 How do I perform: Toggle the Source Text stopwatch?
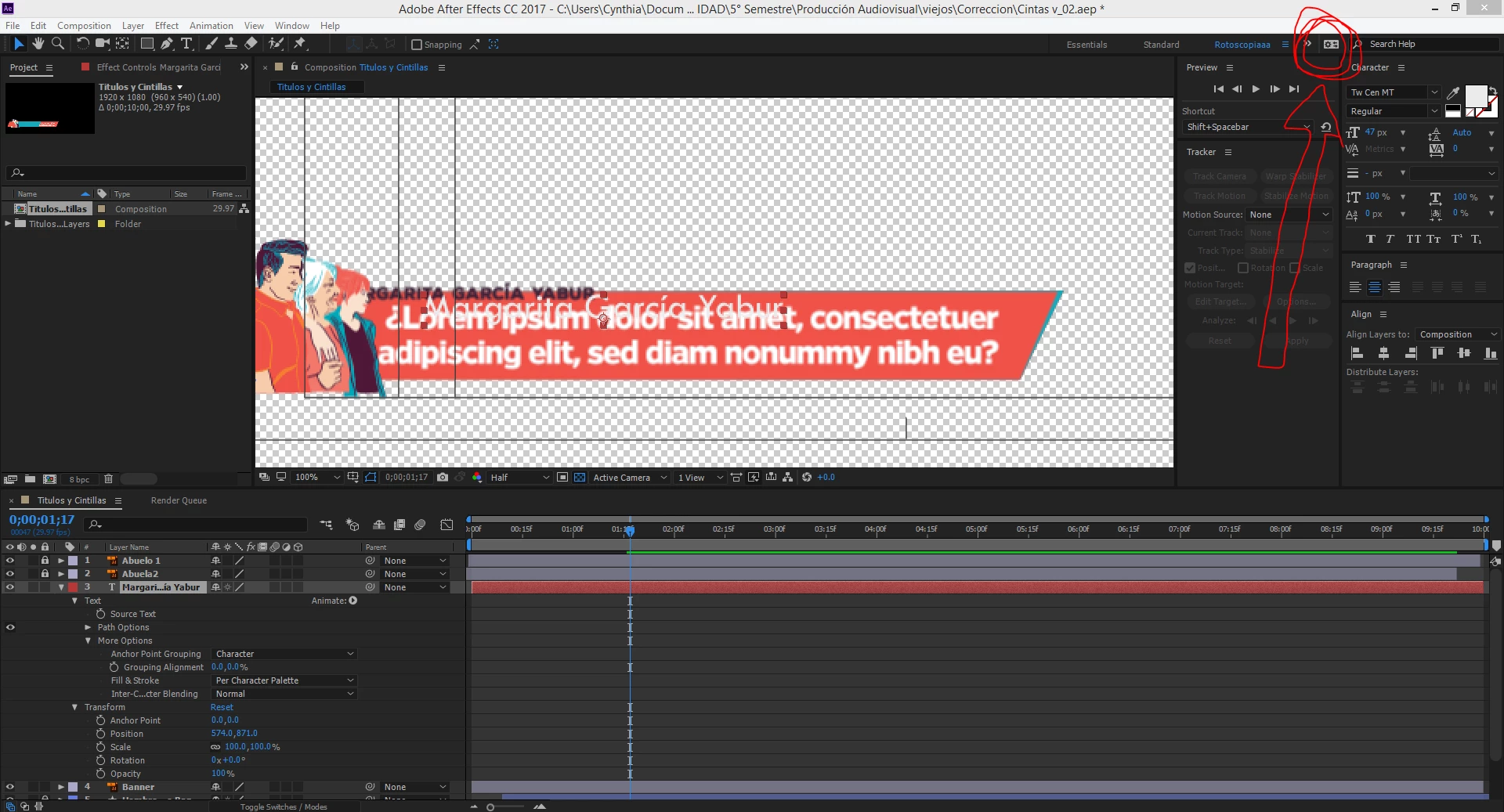pyautogui.click(x=101, y=614)
